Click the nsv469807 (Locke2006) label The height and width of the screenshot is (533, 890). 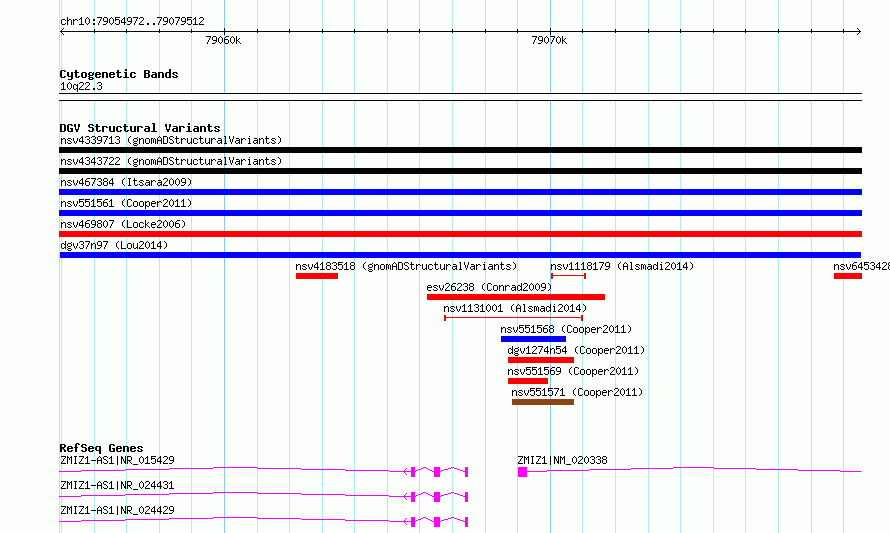click(123, 224)
